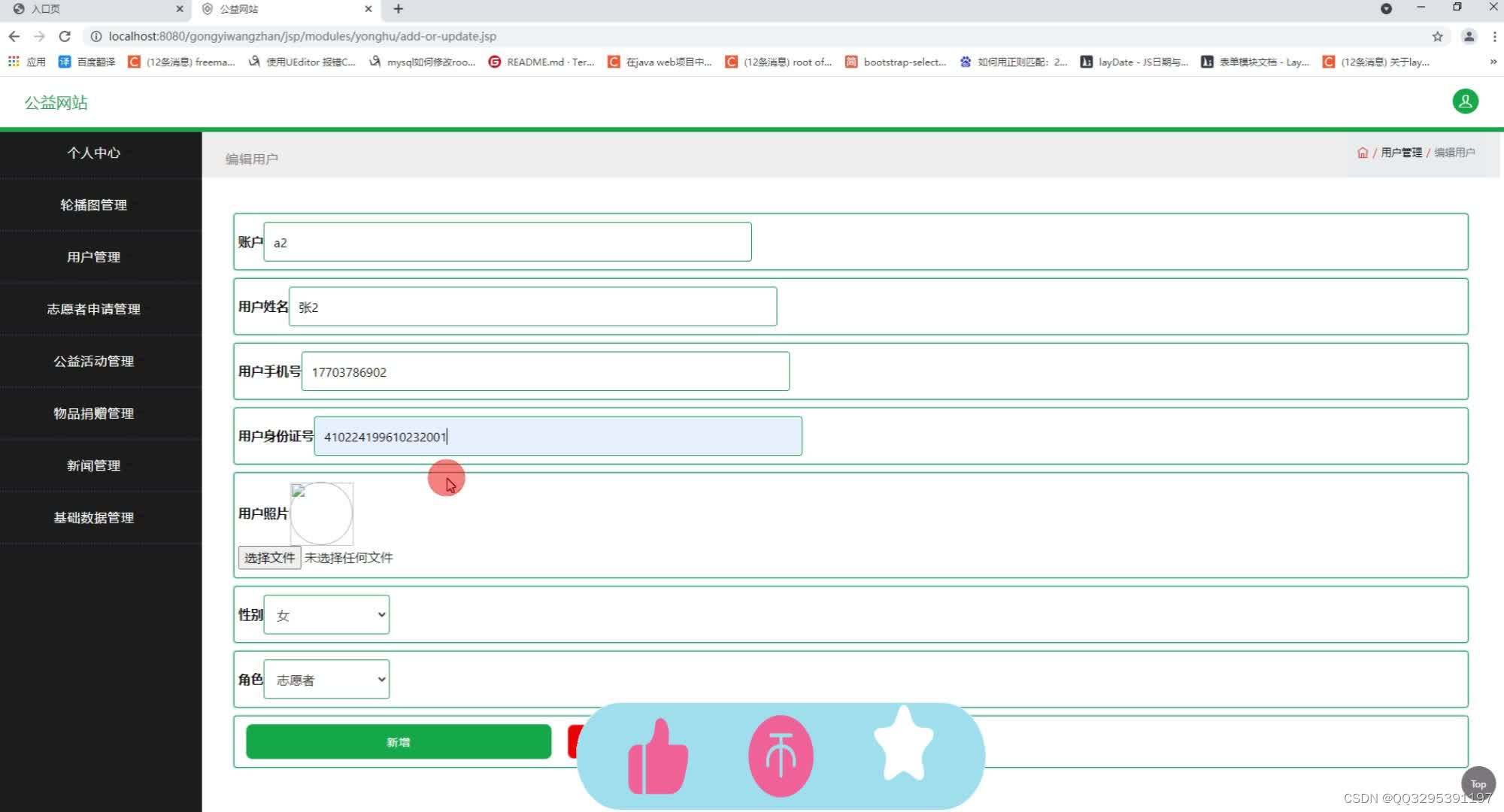Viewport: 1504px width, 812px height.
Task: Go back with browser back arrow
Action: tap(14, 36)
